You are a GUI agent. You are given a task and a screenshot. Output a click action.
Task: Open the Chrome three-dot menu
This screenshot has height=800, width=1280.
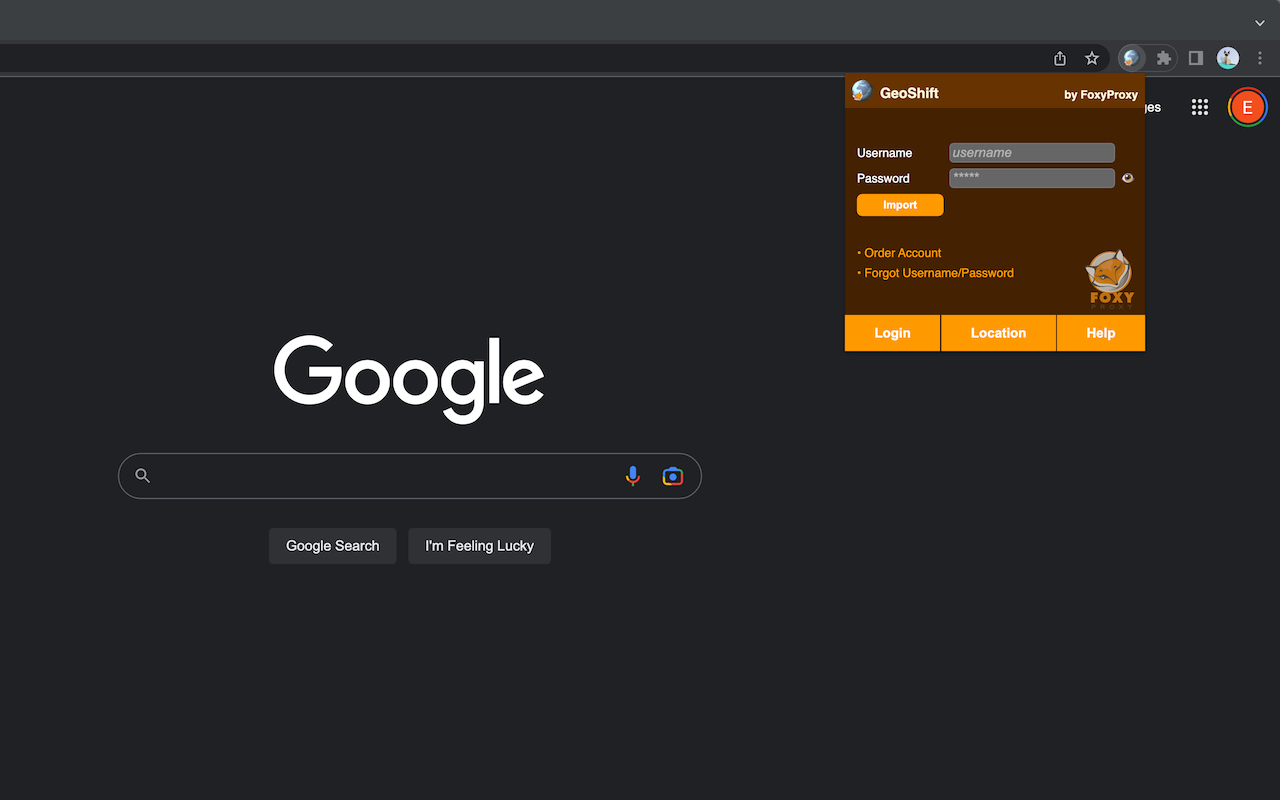[1260, 58]
